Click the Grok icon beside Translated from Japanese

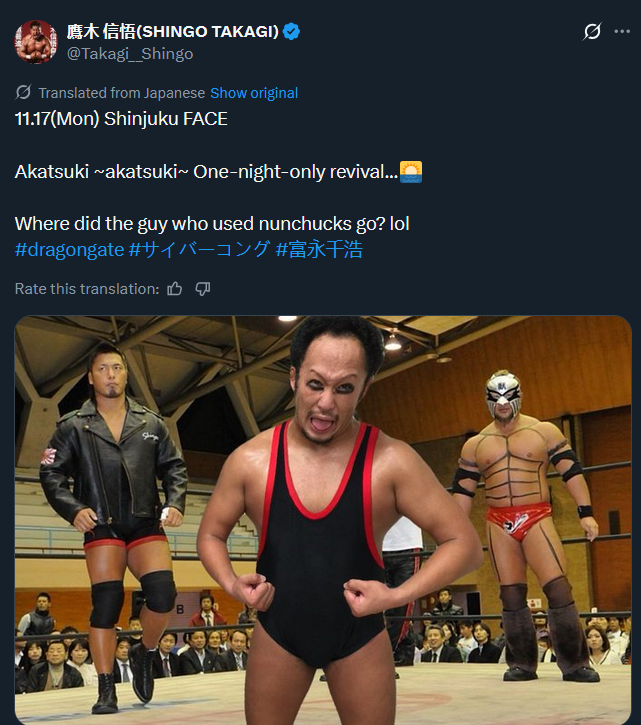23,92
